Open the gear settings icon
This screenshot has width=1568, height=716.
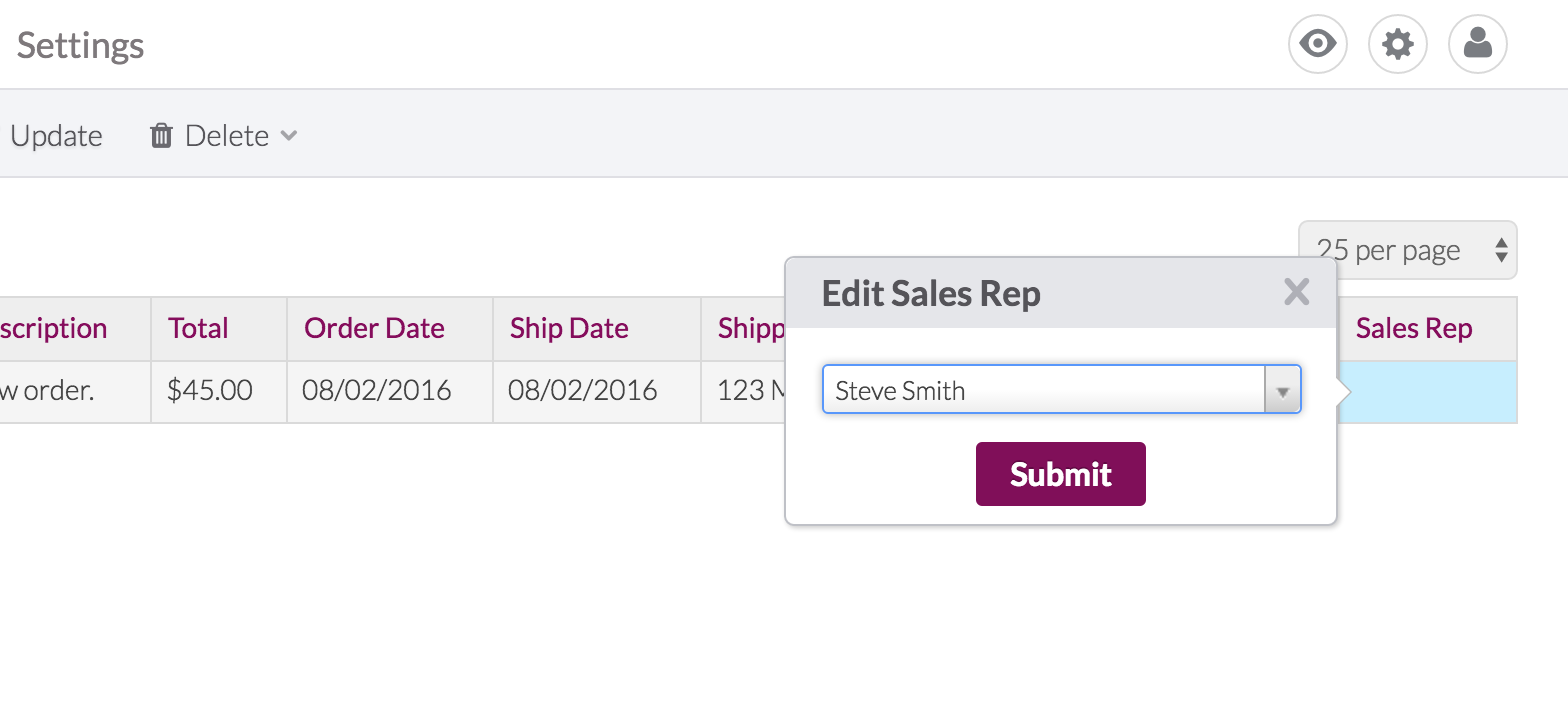click(1397, 44)
